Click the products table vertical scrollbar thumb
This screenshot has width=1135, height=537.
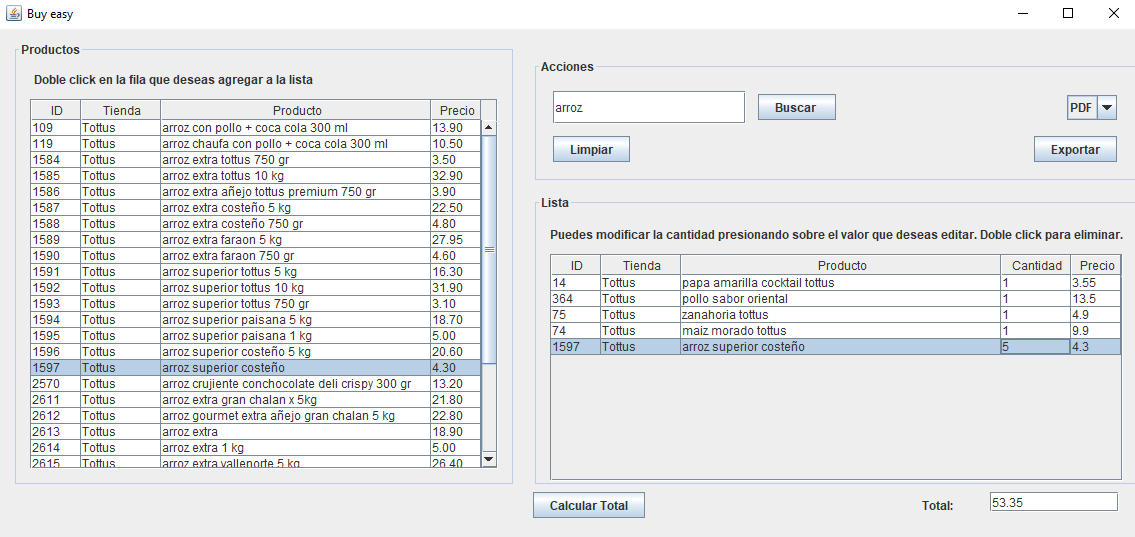point(488,249)
